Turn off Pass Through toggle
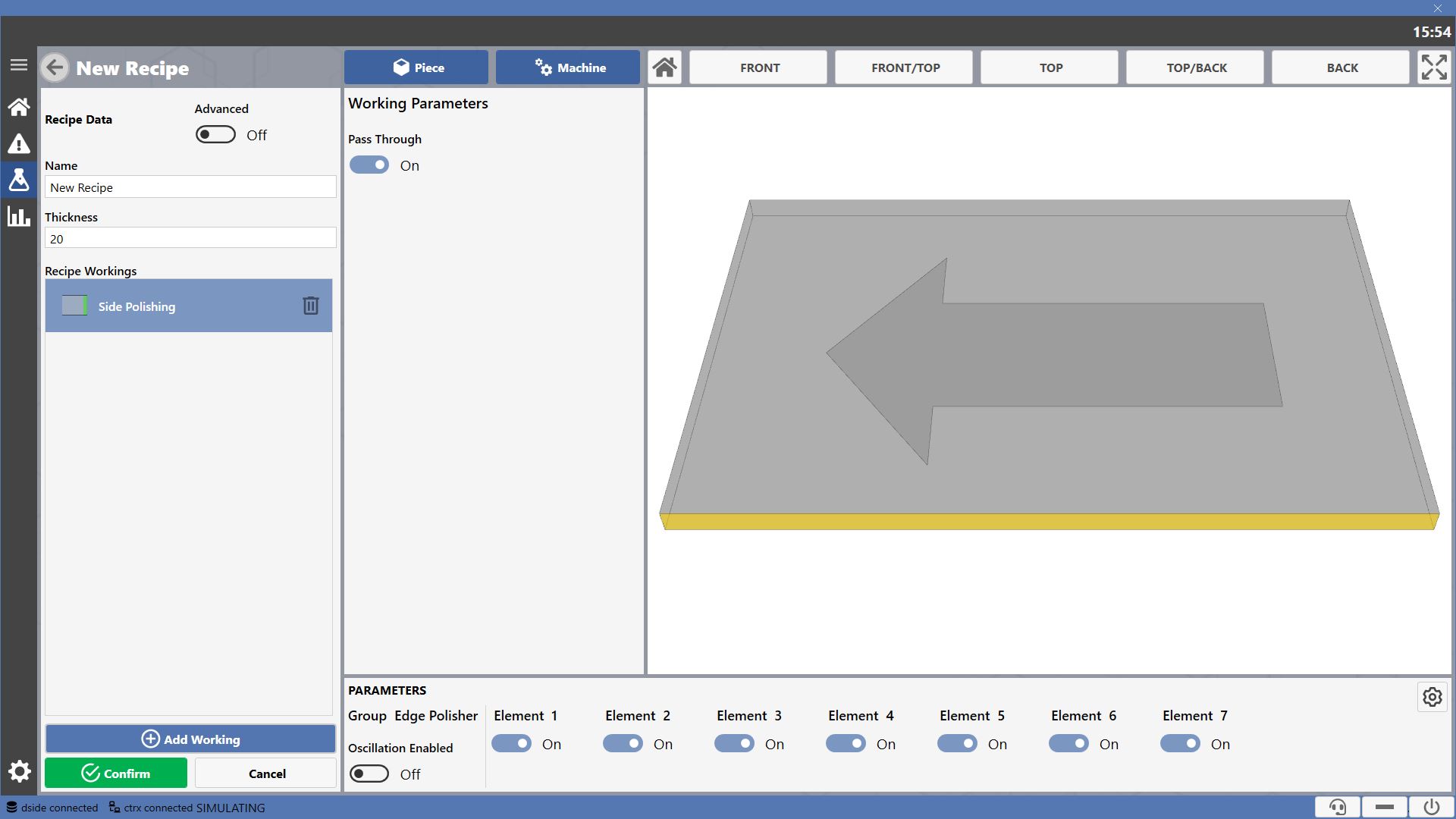 click(x=369, y=165)
